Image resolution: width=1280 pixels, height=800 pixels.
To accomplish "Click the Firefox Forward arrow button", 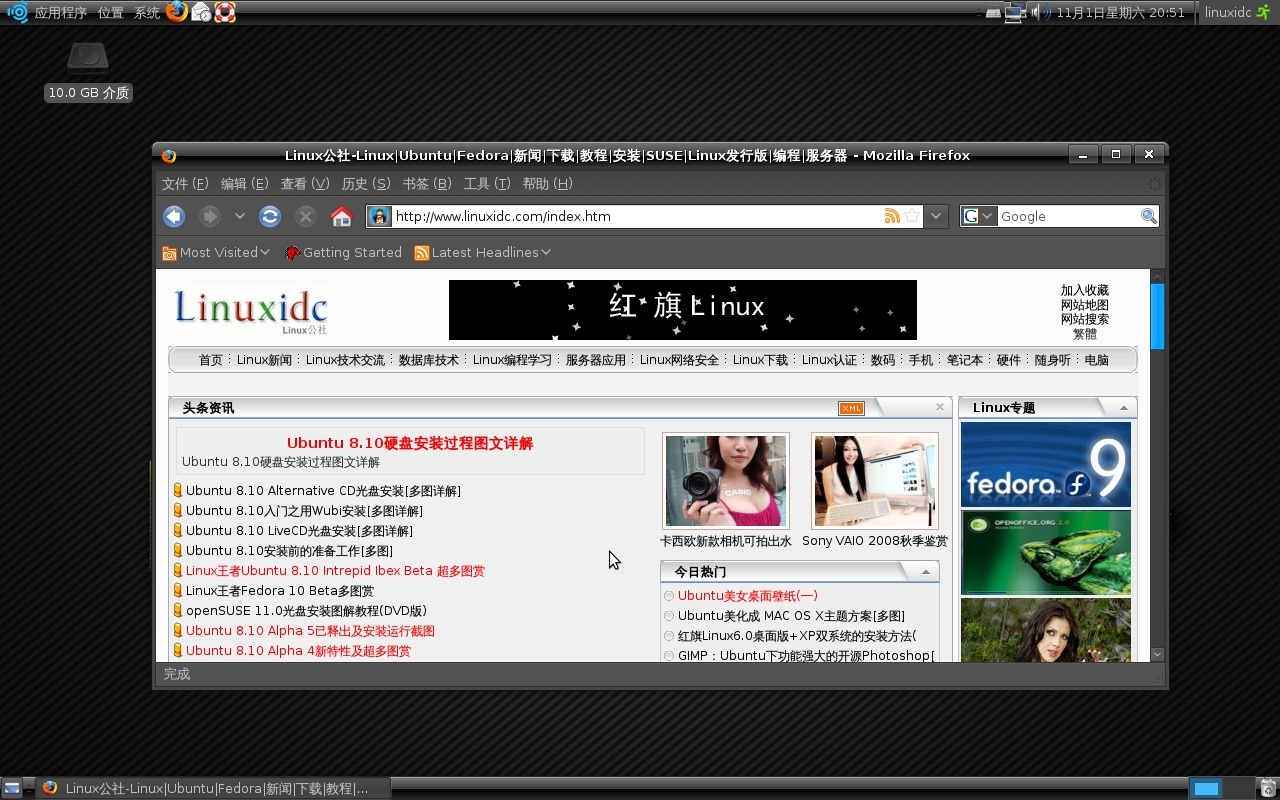I will click(x=209, y=216).
